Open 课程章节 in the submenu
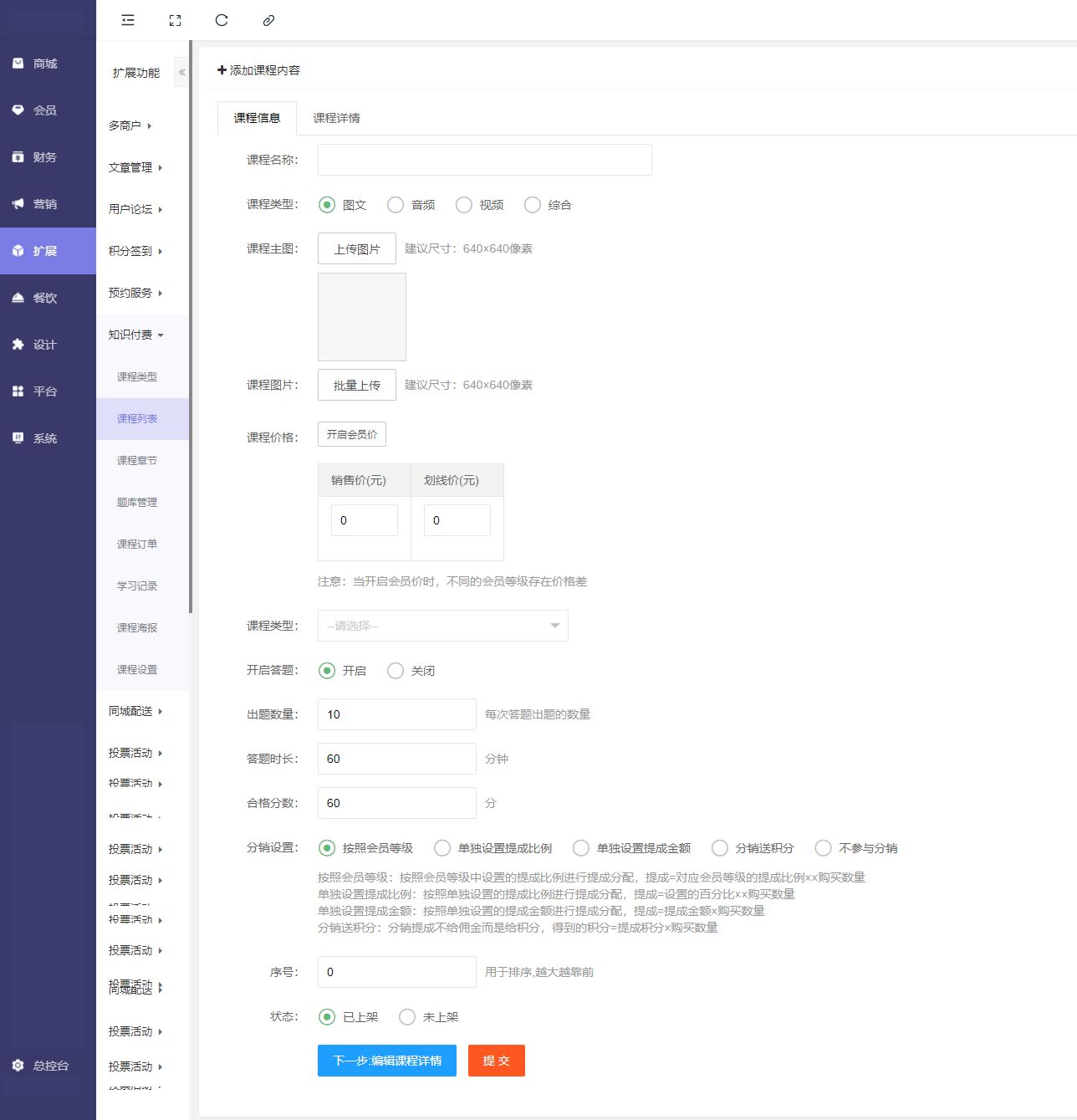The height and width of the screenshot is (1120, 1077). (137, 460)
